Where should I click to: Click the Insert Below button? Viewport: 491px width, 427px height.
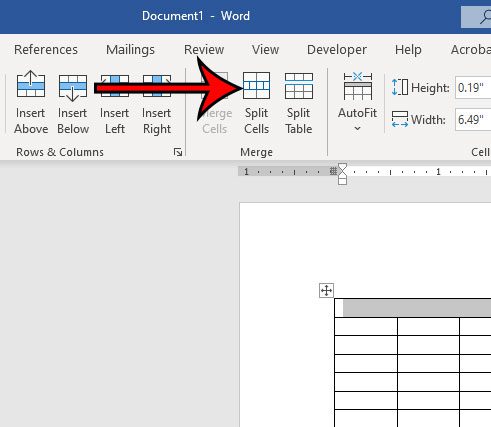(73, 102)
